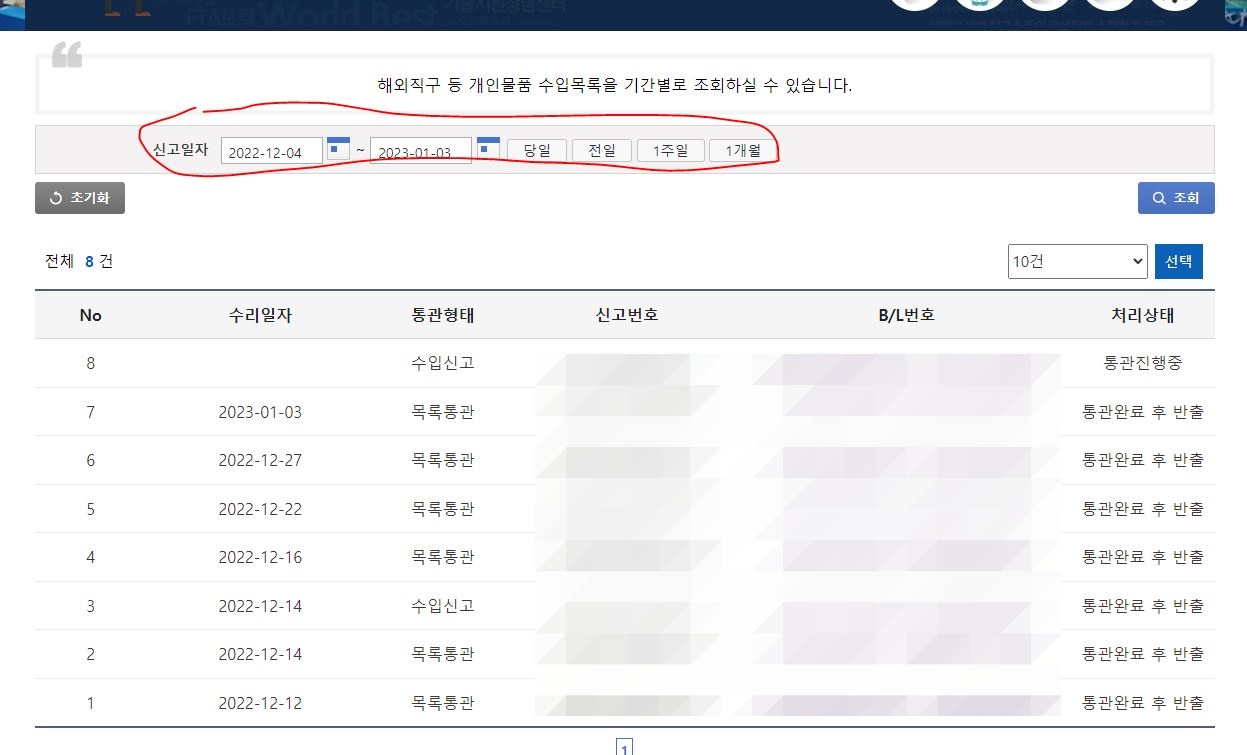Screen dimensions: 1247x755
Task: Run the search with the 조회 button
Action: point(1176,198)
